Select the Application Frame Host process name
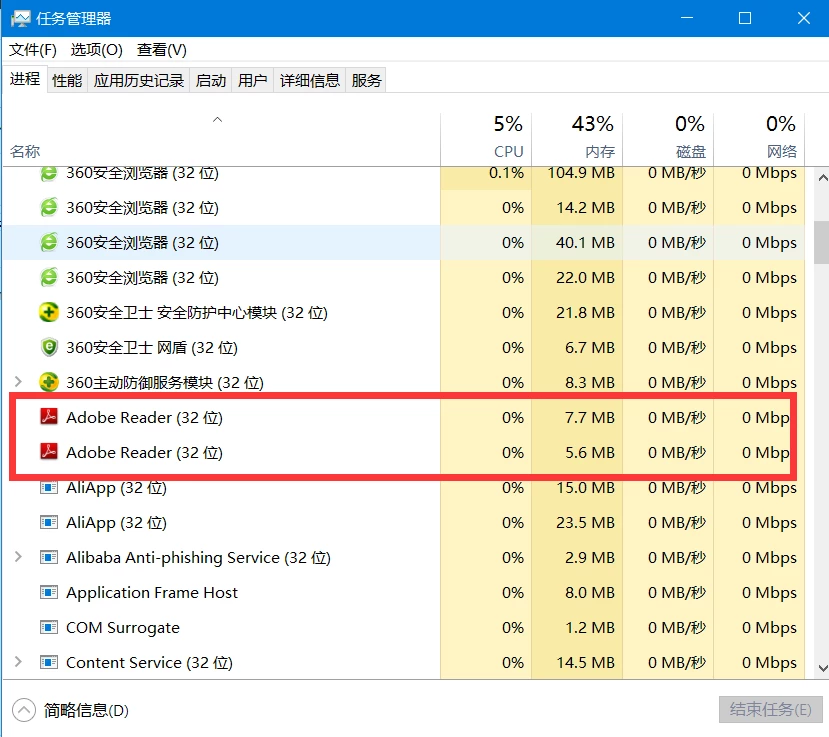 click(152, 593)
